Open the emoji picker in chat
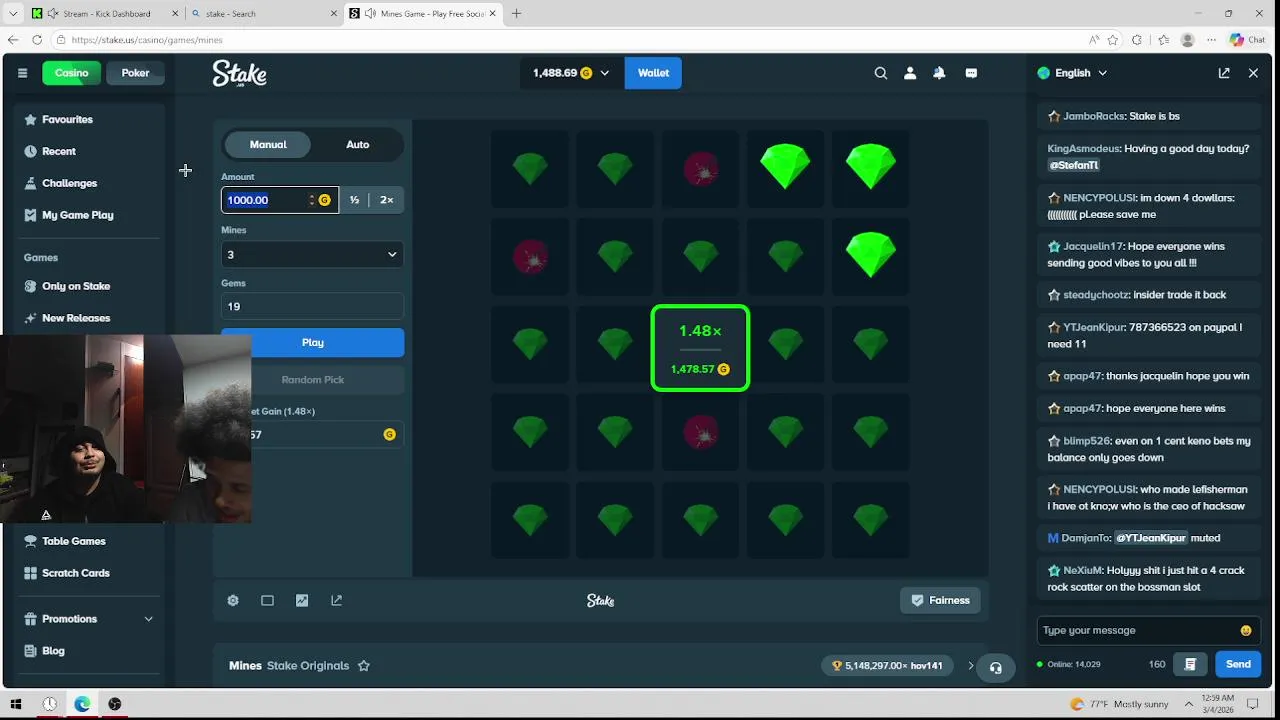 pyautogui.click(x=1246, y=630)
